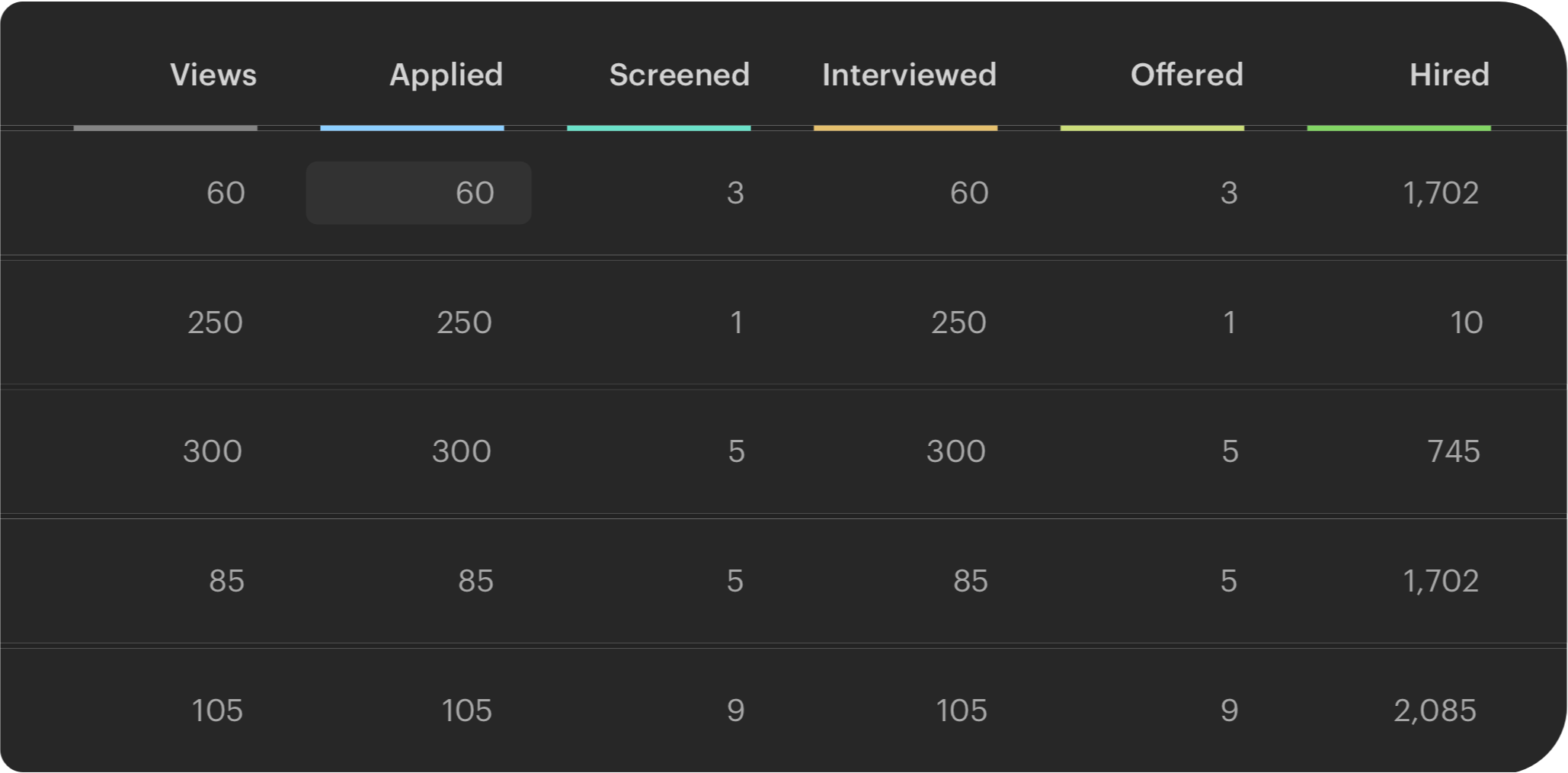Click the Hired value 2,085
The width and height of the screenshot is (1568, 773).
[1435, 710]
